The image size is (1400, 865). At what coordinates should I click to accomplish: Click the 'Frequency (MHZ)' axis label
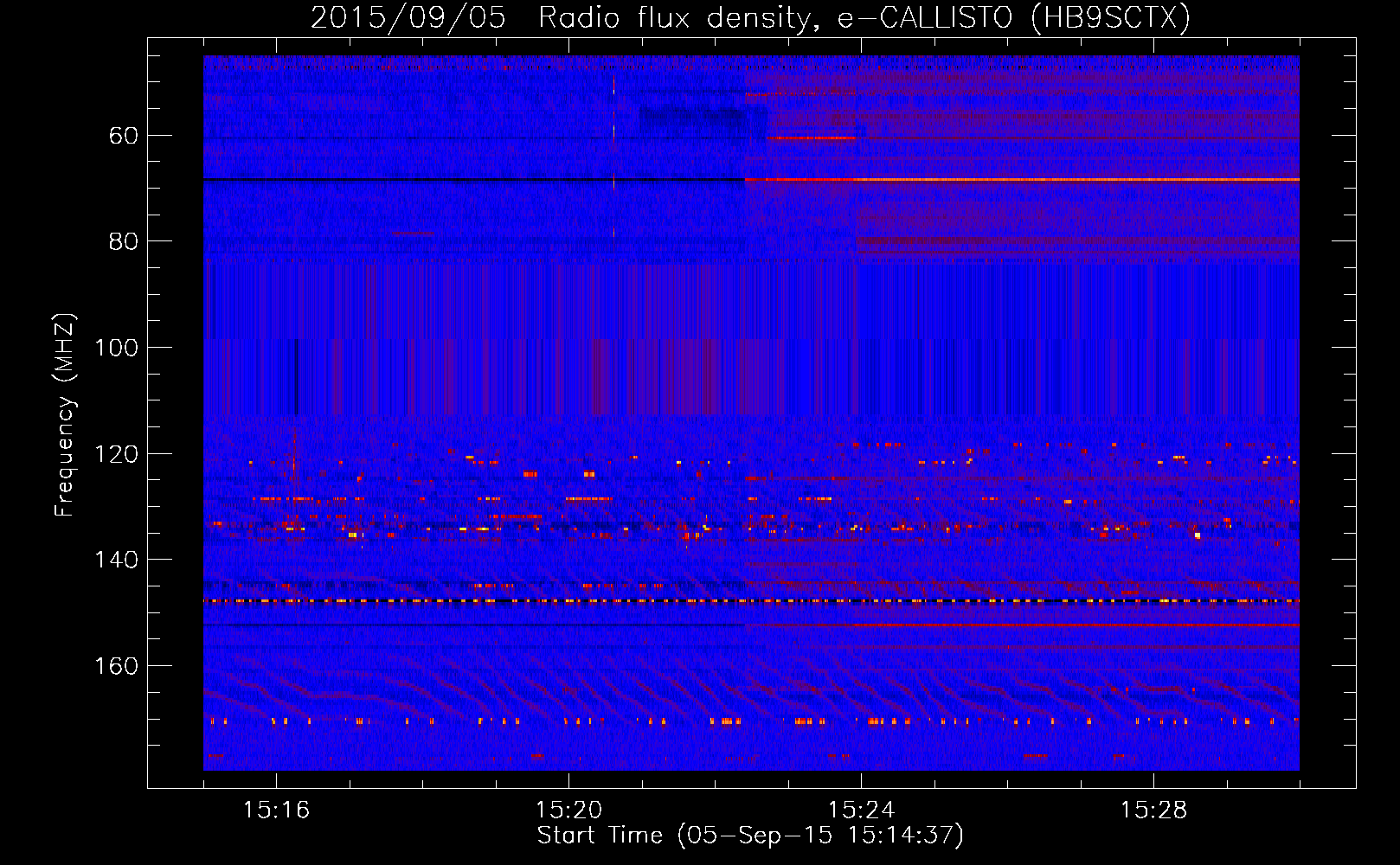tap(65, 415)
